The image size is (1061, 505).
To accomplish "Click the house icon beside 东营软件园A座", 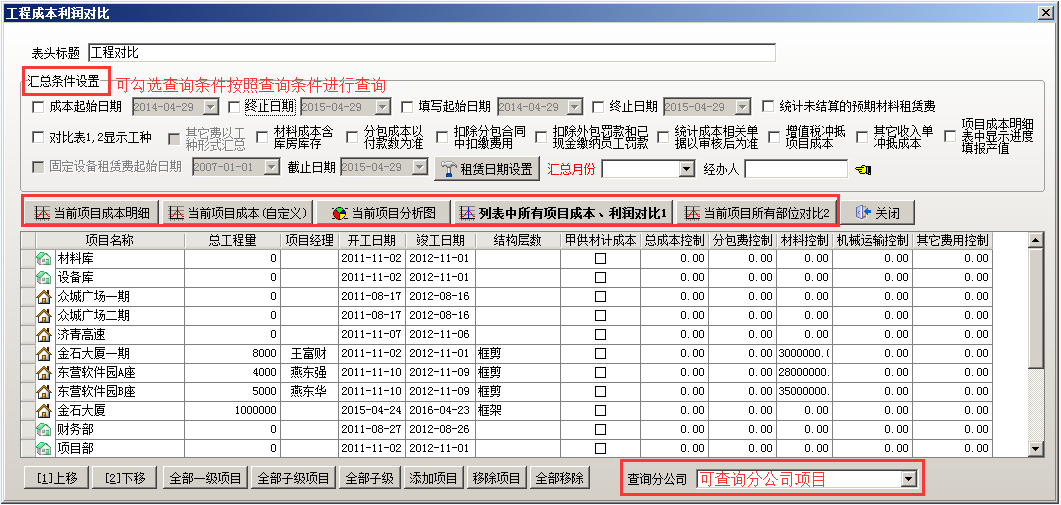I will [44, 372].
